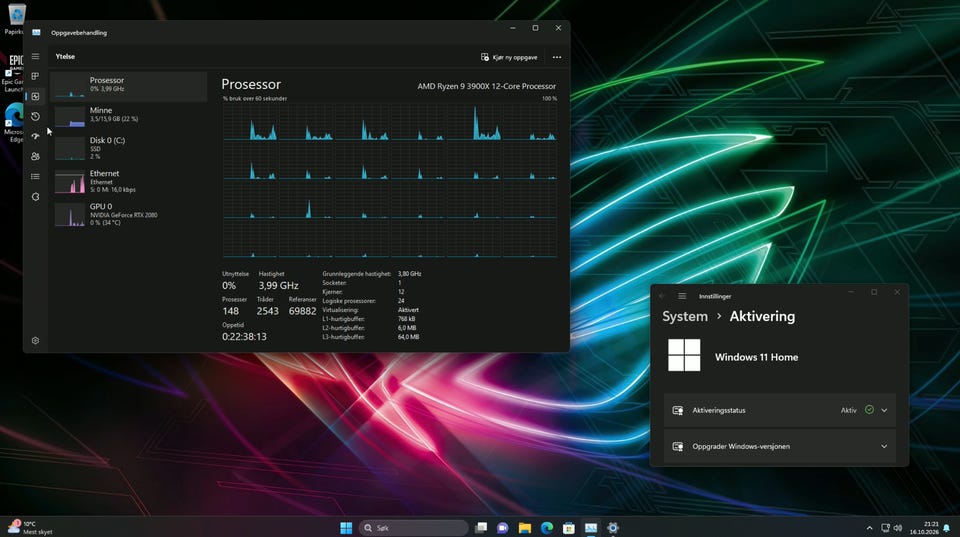Click the thread count '2543'

coord(268,311)
